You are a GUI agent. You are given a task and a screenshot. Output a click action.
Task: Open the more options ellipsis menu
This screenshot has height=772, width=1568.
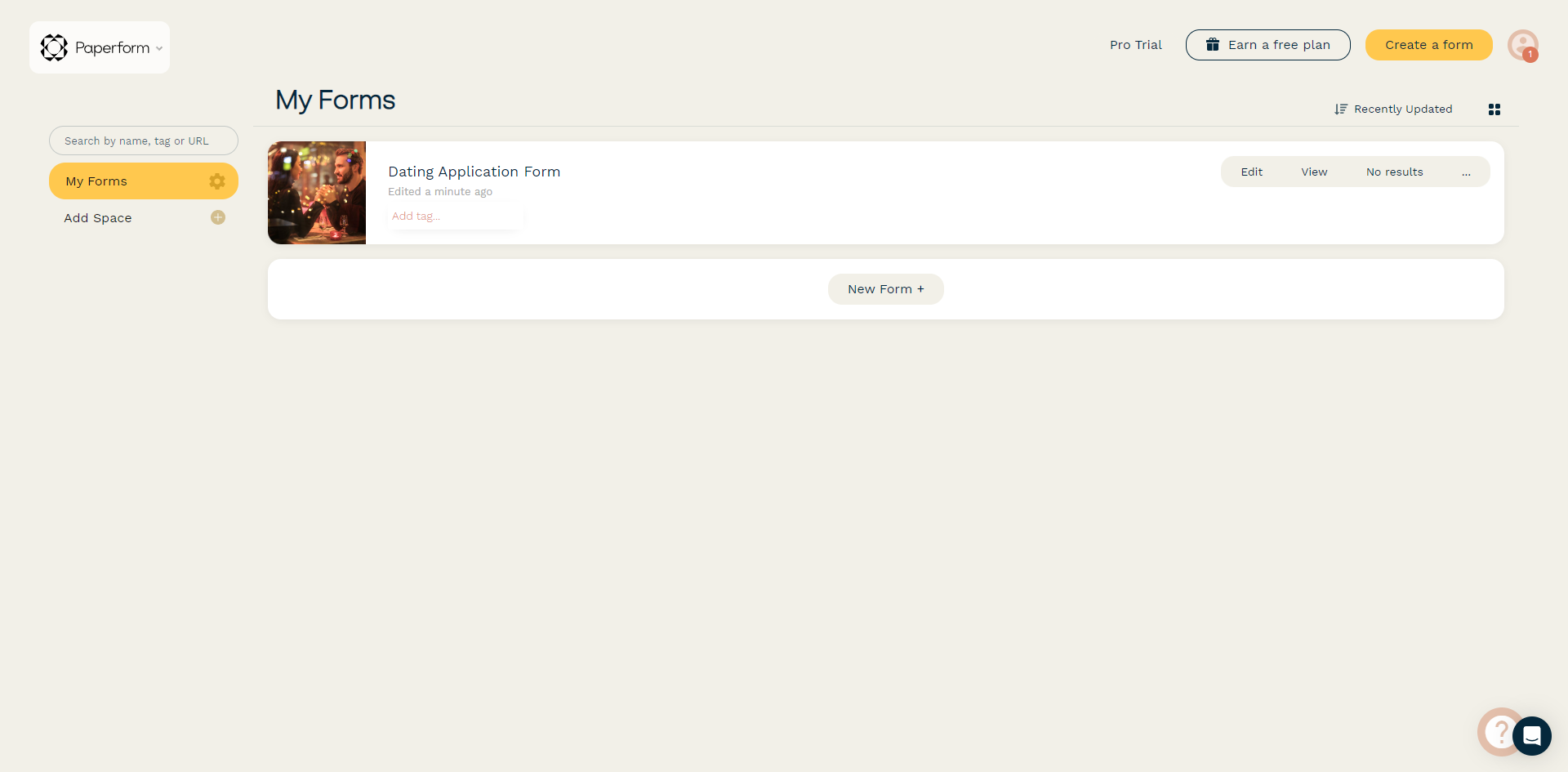coord(1466,172)
